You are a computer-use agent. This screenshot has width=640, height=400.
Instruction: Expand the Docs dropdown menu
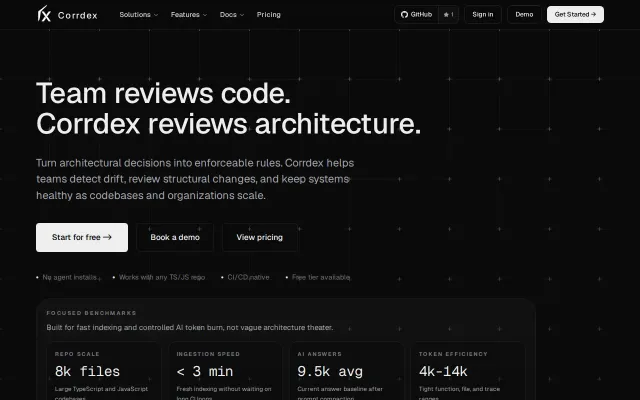[232, 15]
